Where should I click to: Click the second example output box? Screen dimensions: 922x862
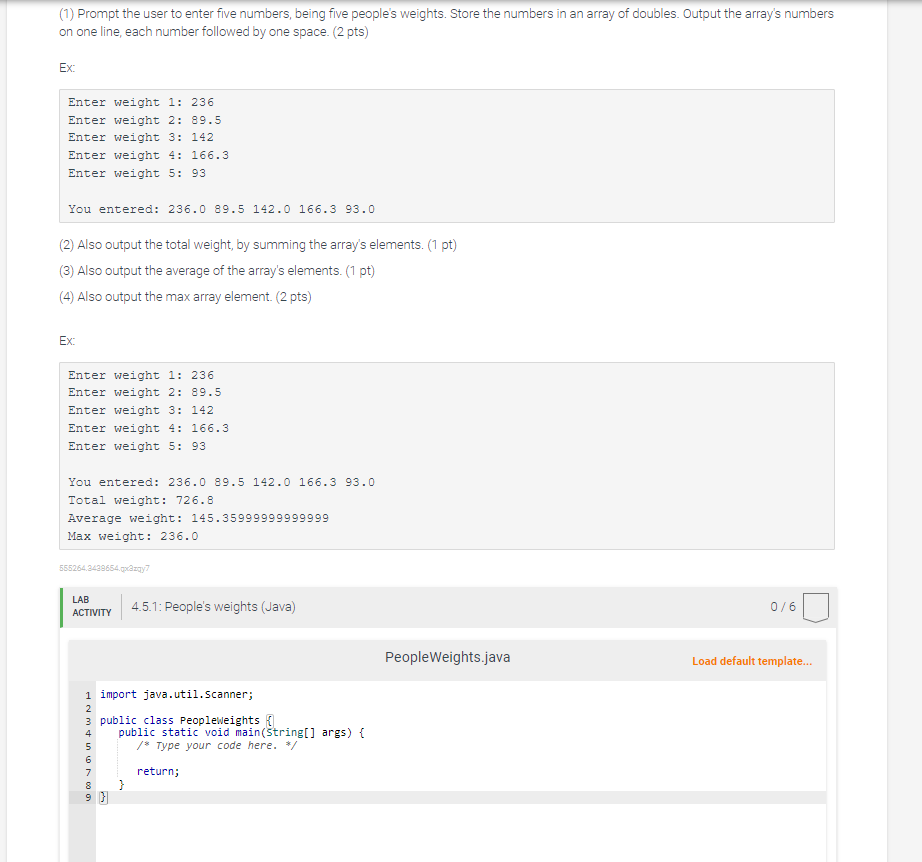click(447, 455)
